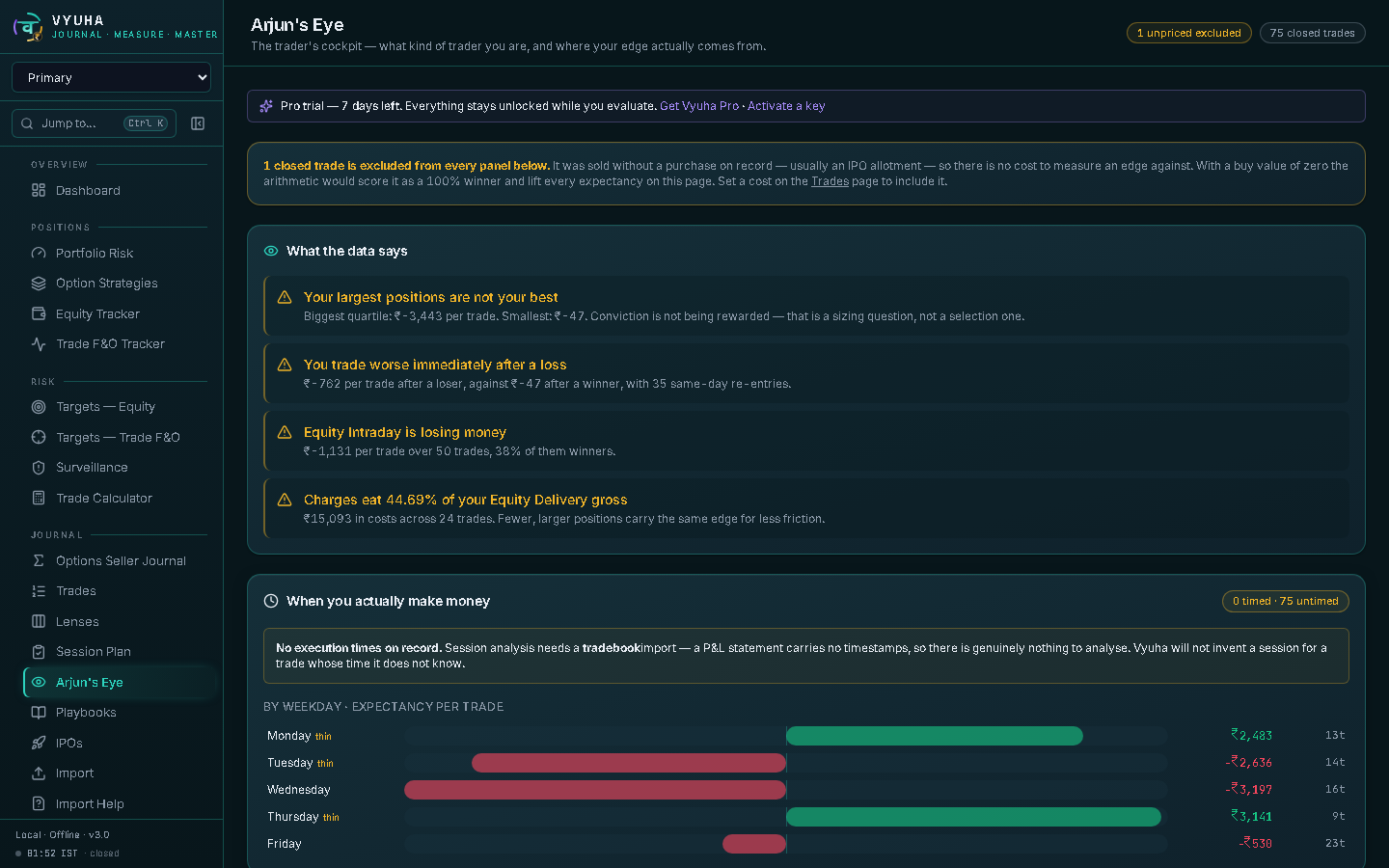The height and width of the screenshot is (868, 1389).
Task: Click the 75 closed trades badge
Action: 1312,33
